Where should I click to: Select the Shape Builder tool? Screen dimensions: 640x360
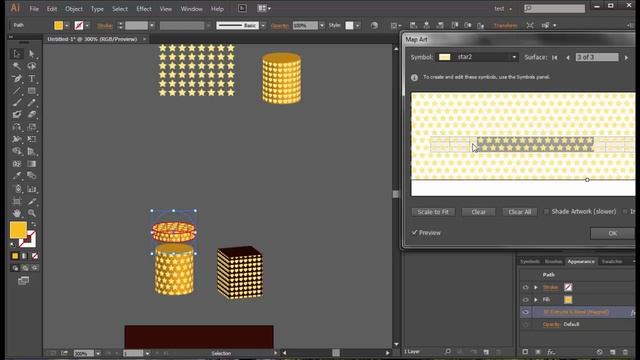click(17, 151)
